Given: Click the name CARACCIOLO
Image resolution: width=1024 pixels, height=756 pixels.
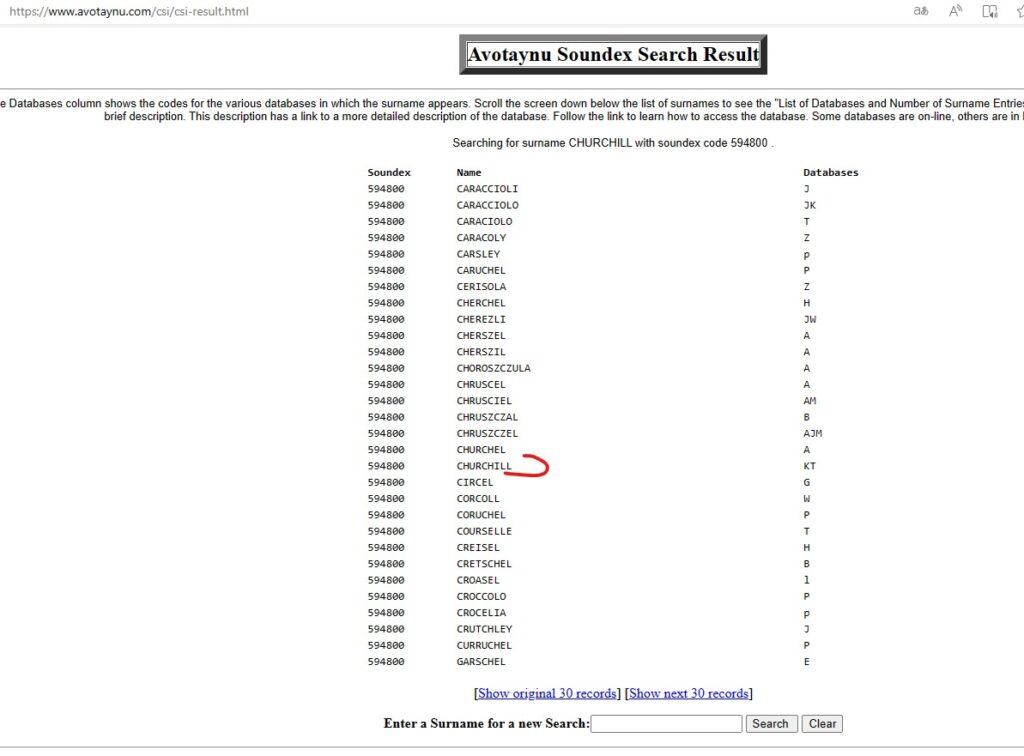Looking at the screenshot, I should pyautogui.click(x=487, y=205).
